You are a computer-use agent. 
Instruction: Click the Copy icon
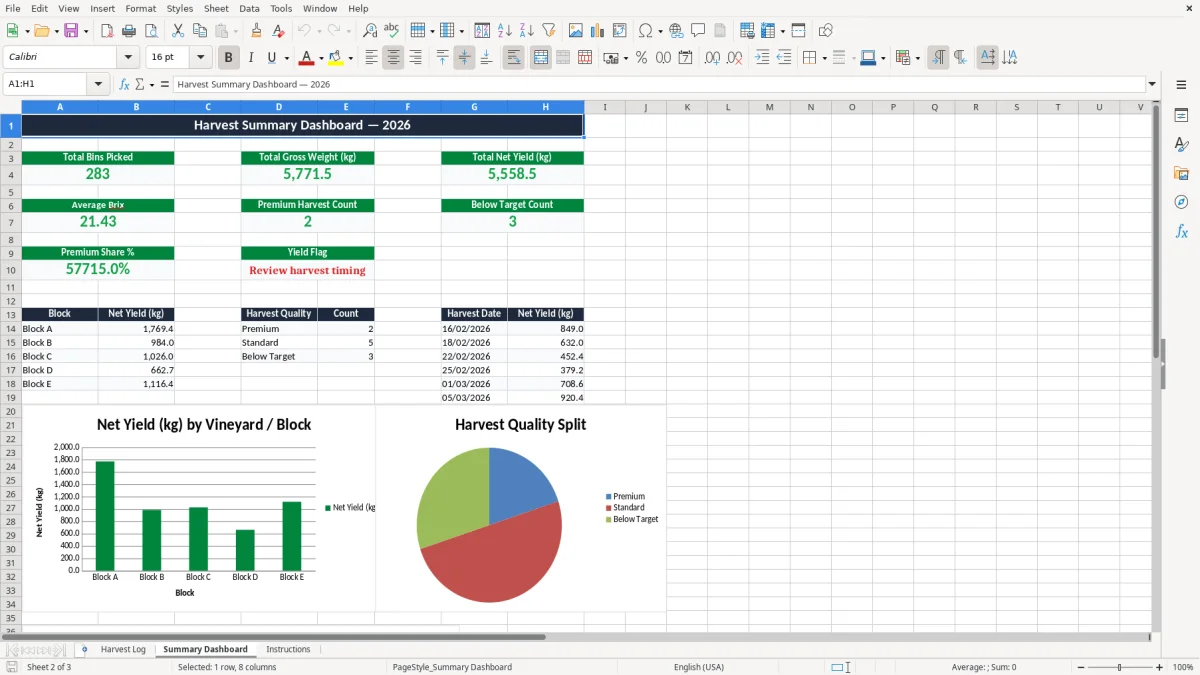tap(199, 31)
